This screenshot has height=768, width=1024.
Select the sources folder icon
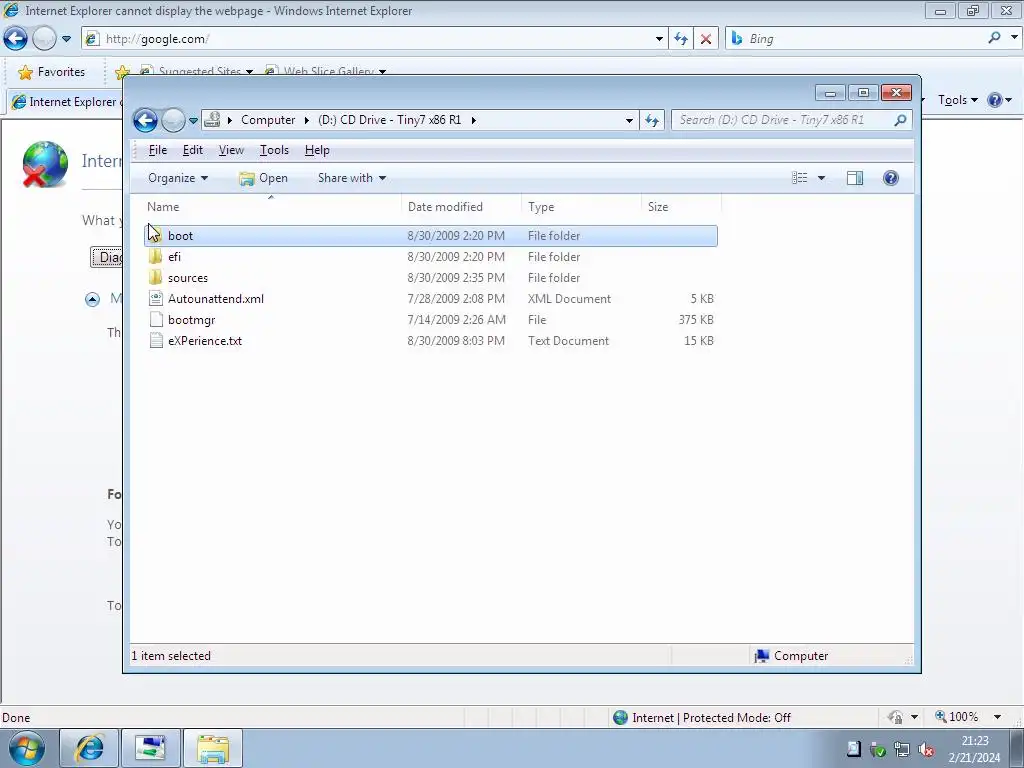[155, 278]
